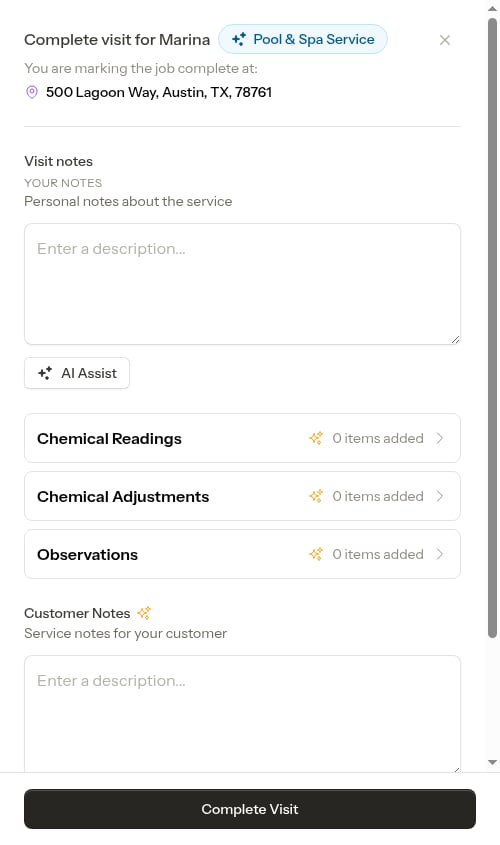Expand Chemical Adjustments with its chevron
The height and width of the screenshot is (845, 500).
440,496
